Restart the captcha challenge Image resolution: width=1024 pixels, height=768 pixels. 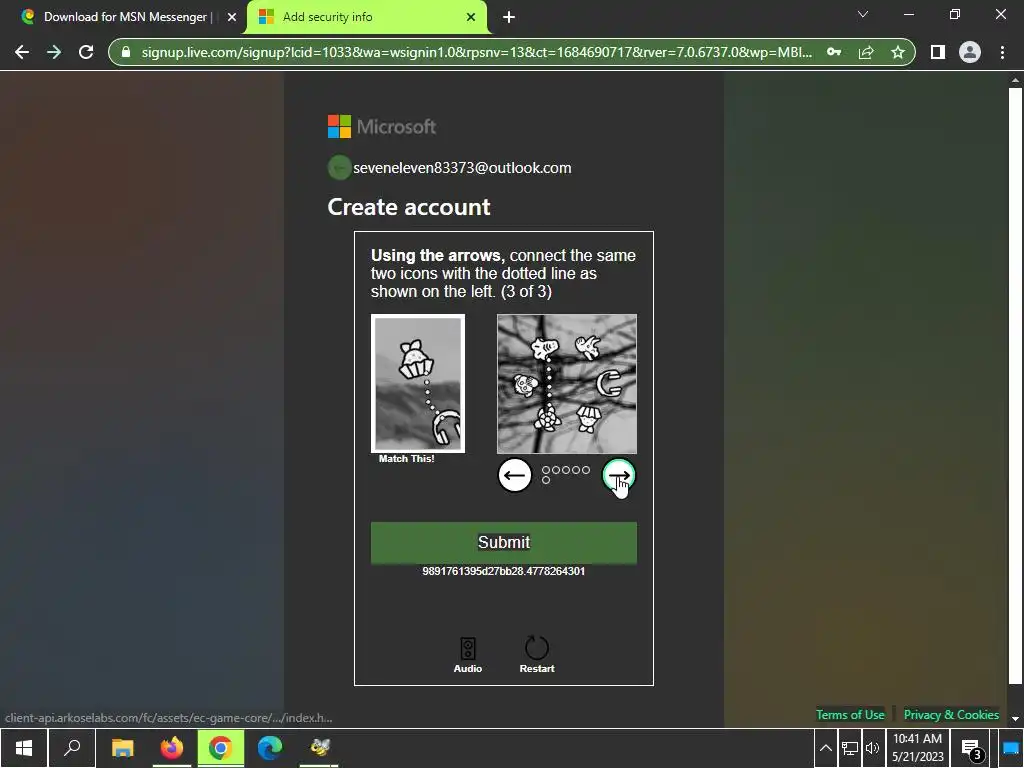tap(537, 655)
